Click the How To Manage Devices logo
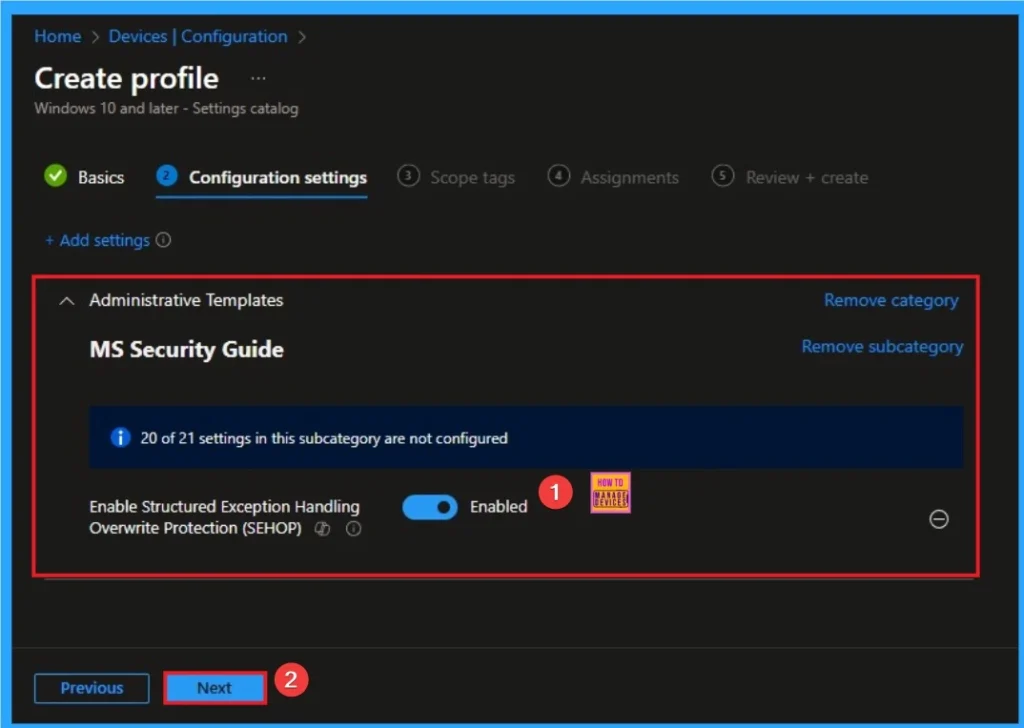 click(x=610, y=492)
